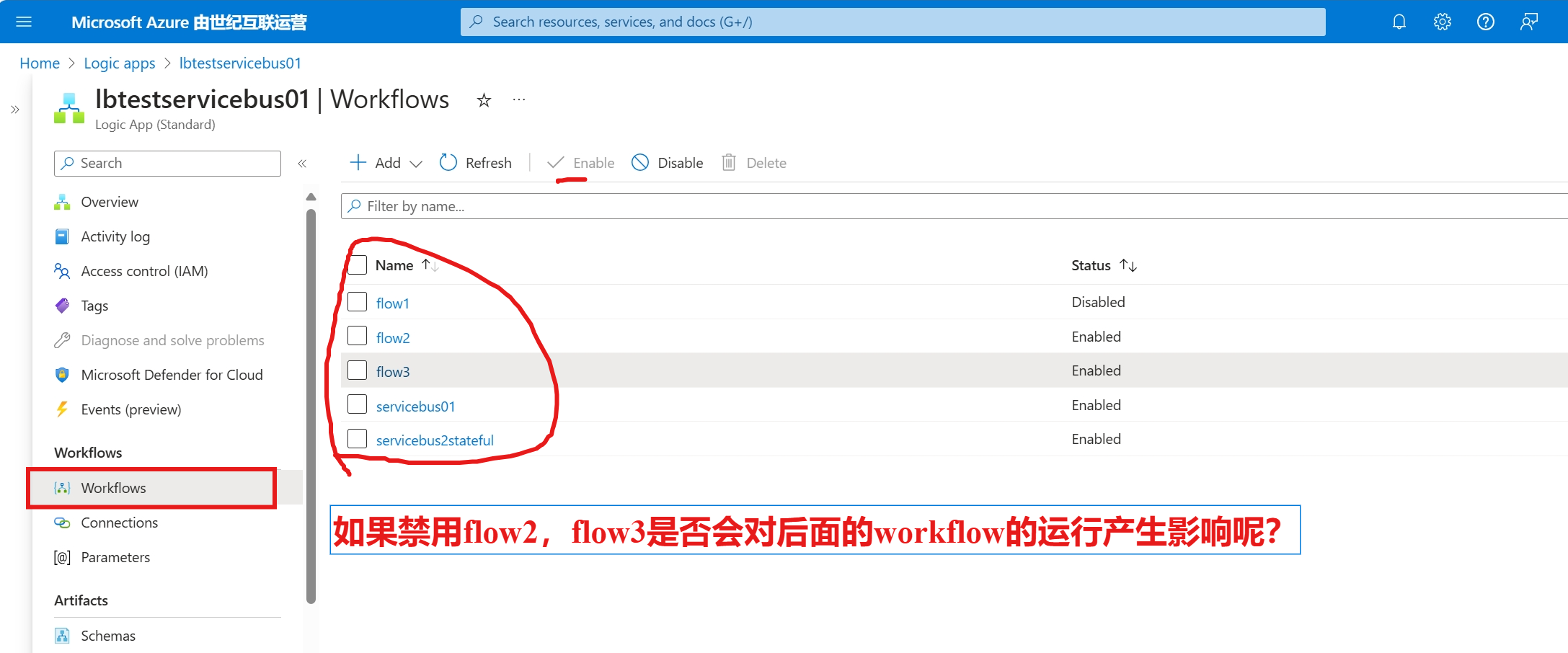Go to Logic apps breadcrumb
This screenshot has height=653, width=1568.
click(120, 63)
